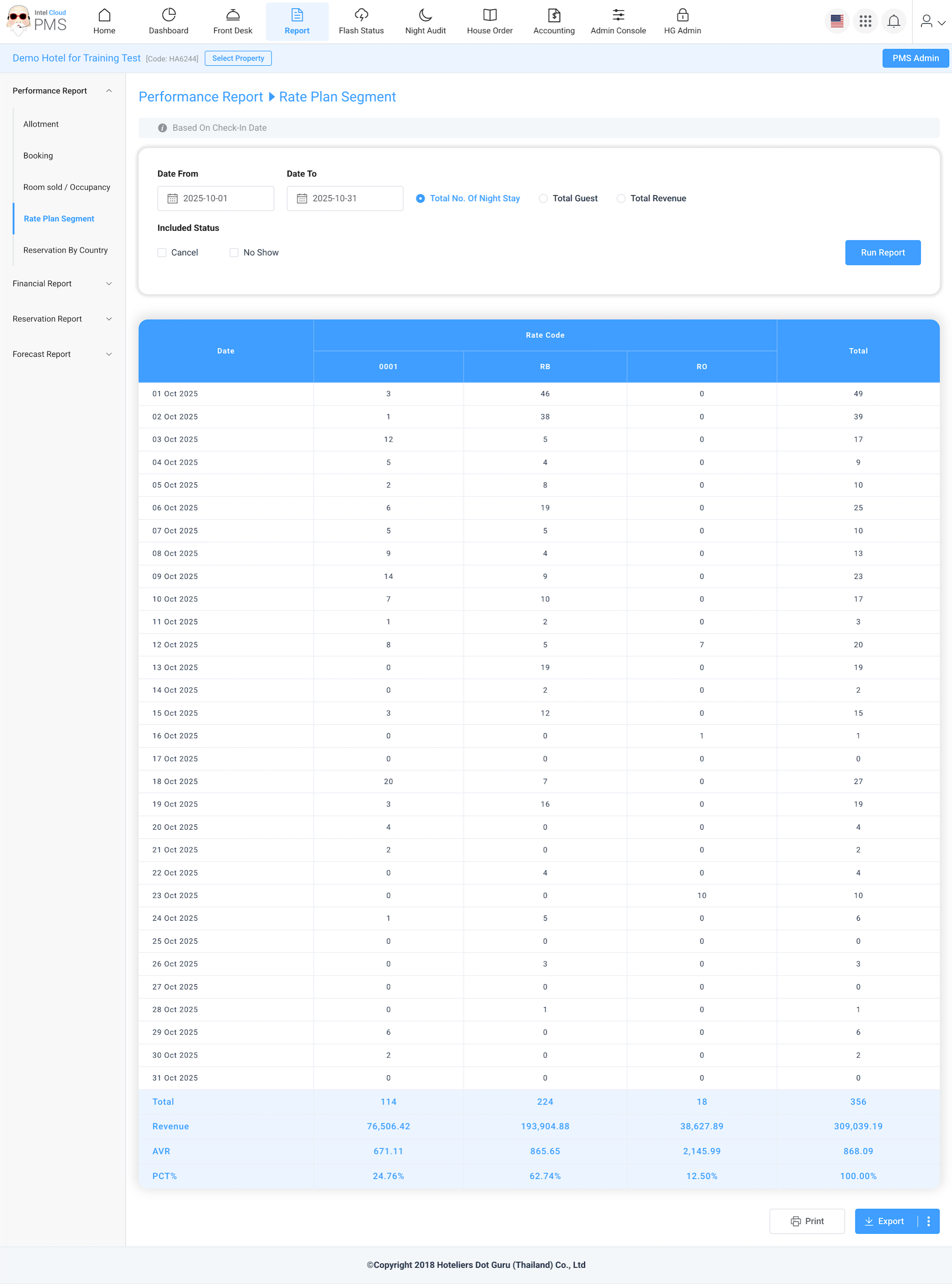Select the Total Revenue radio option

tap(621, 198)
